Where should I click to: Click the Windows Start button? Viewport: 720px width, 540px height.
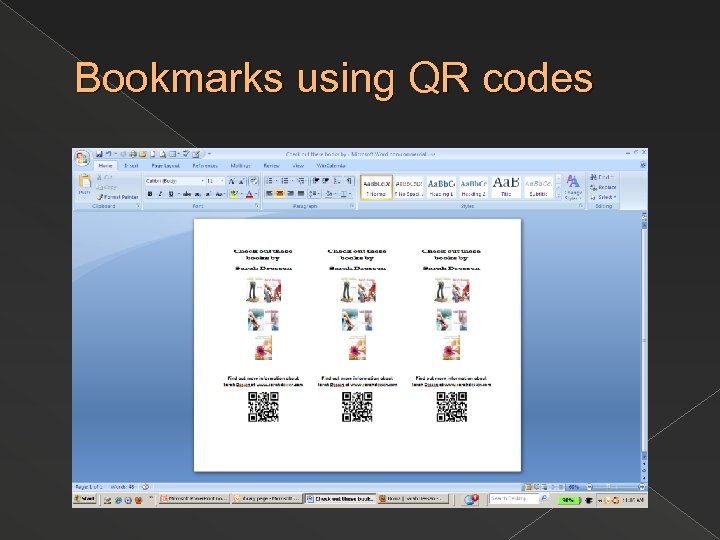coord(85,499)
